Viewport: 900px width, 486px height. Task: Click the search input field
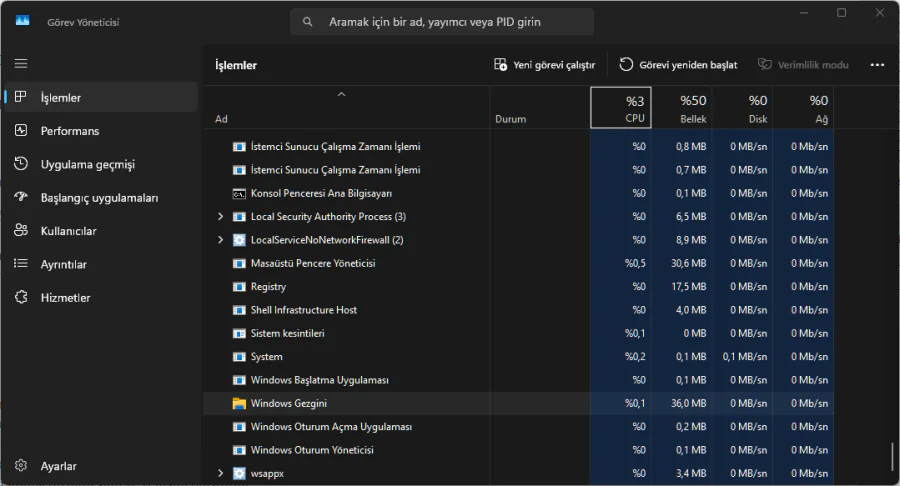(442, 22)
